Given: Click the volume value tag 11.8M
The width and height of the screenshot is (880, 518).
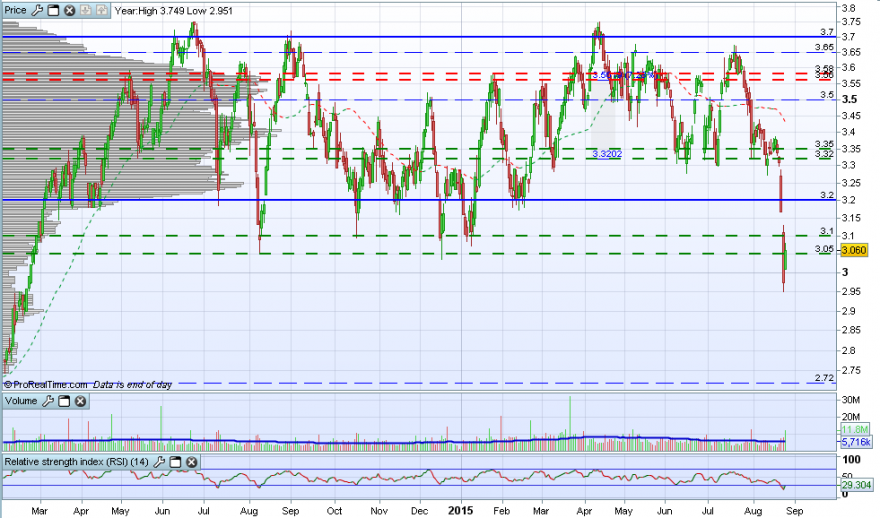Looking at the screenshot, I should pyautogui.click(x=855, y=430).
